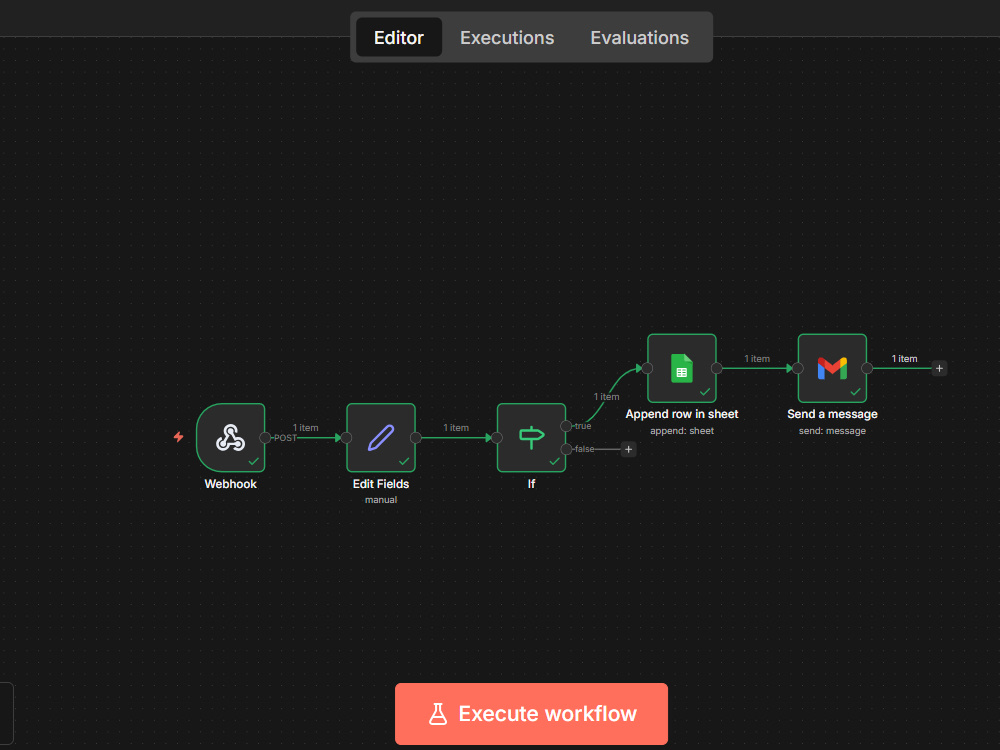Screen dimensions: 1000x750
Task: Click the 'append: sheet' subtitle
Action: coord(682,431)
